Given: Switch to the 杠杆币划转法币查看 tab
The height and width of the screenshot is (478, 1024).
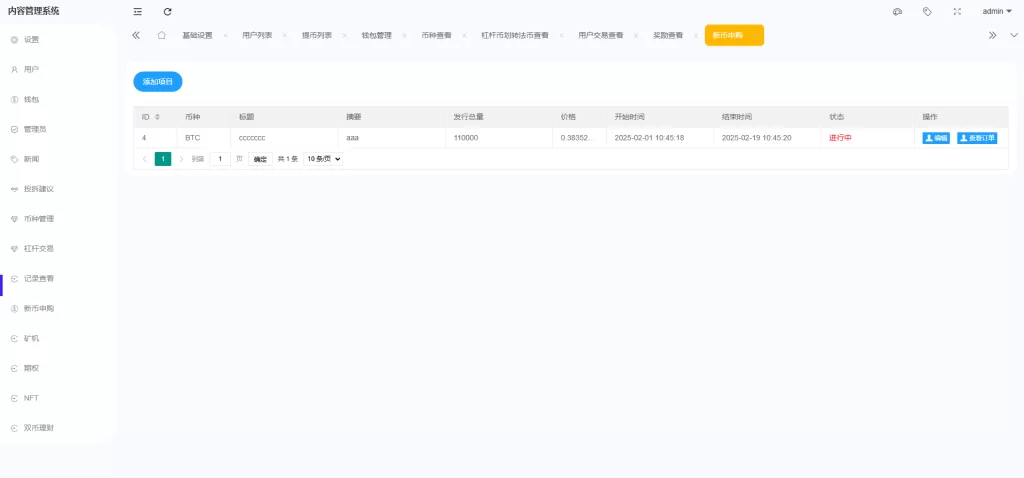Looking at the screenshot, I should [x=515, y=35].
